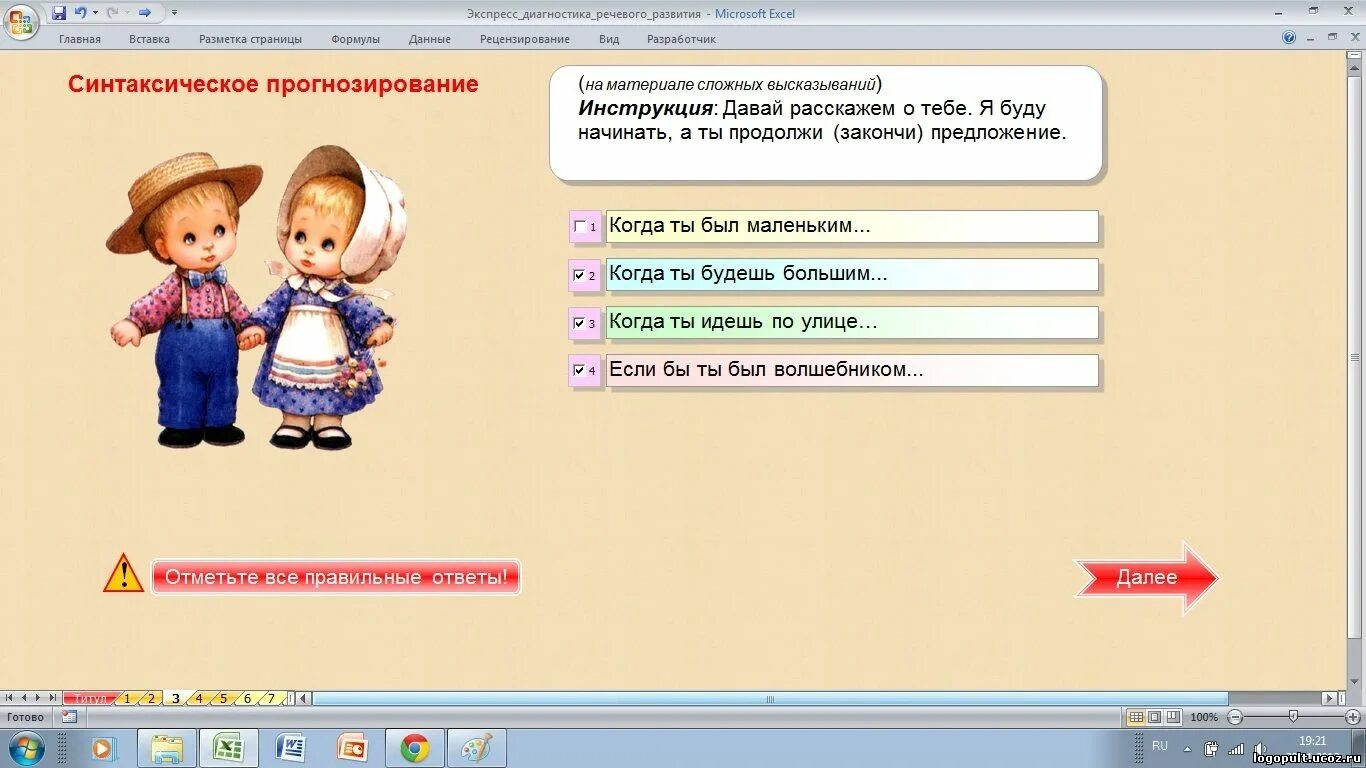1366x768 pixels.
Task: Click the text Если бы ты был волшебником
Action: [x=766, y=369]
